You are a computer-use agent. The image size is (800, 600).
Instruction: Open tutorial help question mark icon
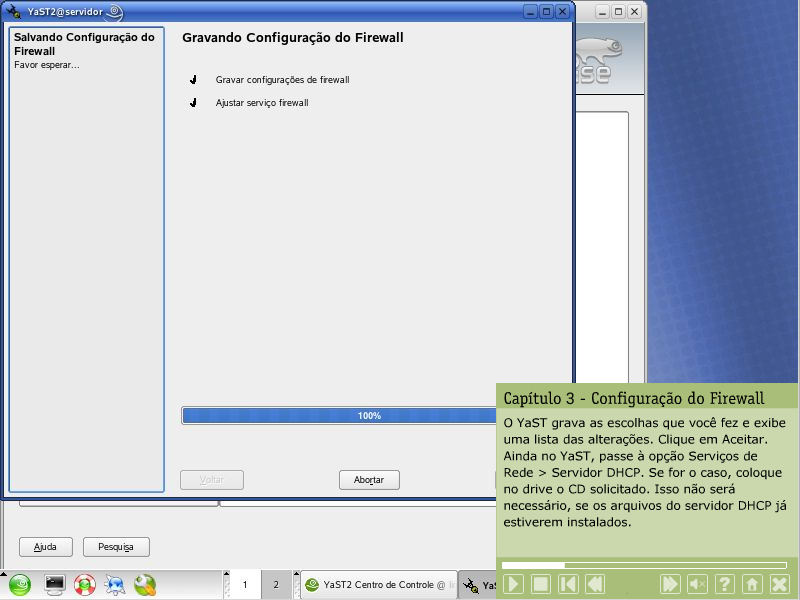pyautogui.click(x=725, y=584)
